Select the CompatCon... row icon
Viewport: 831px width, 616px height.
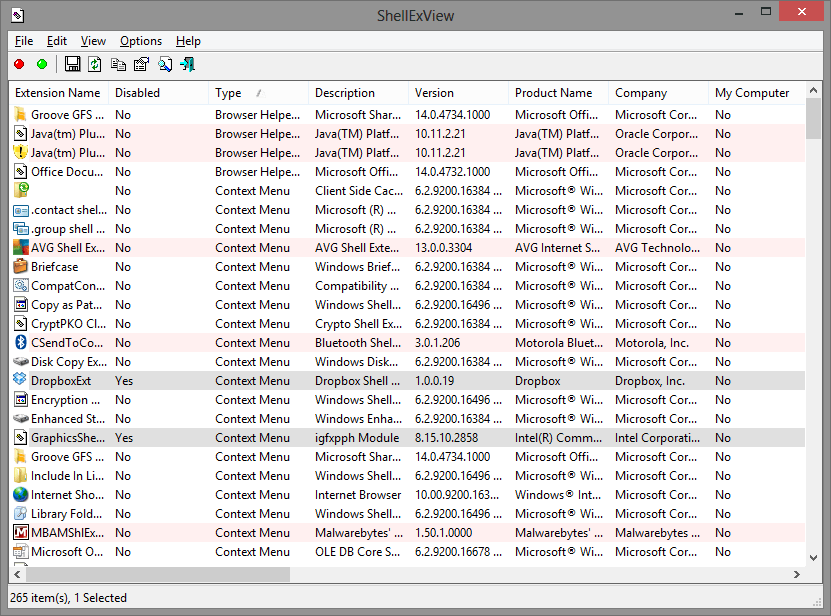pyautogui.click(x=20, y=285)
